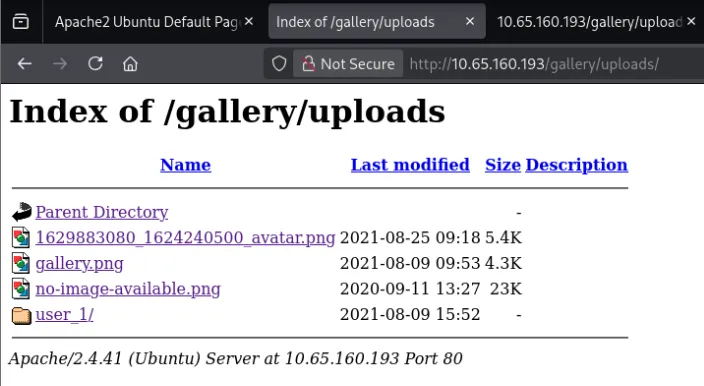Click the folder icon beside user_1/
704x386 pixels.
21,316
